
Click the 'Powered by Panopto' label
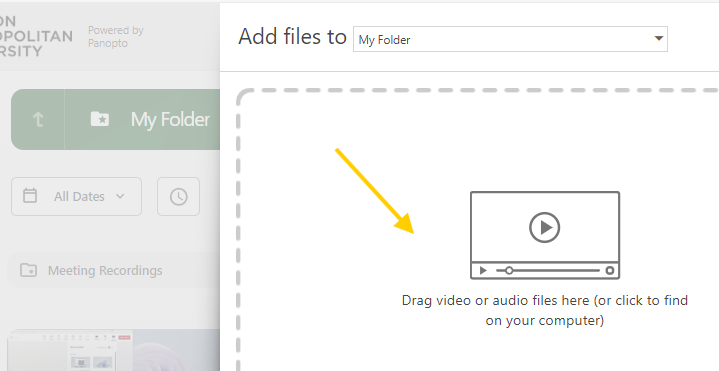tap(116, 37)
